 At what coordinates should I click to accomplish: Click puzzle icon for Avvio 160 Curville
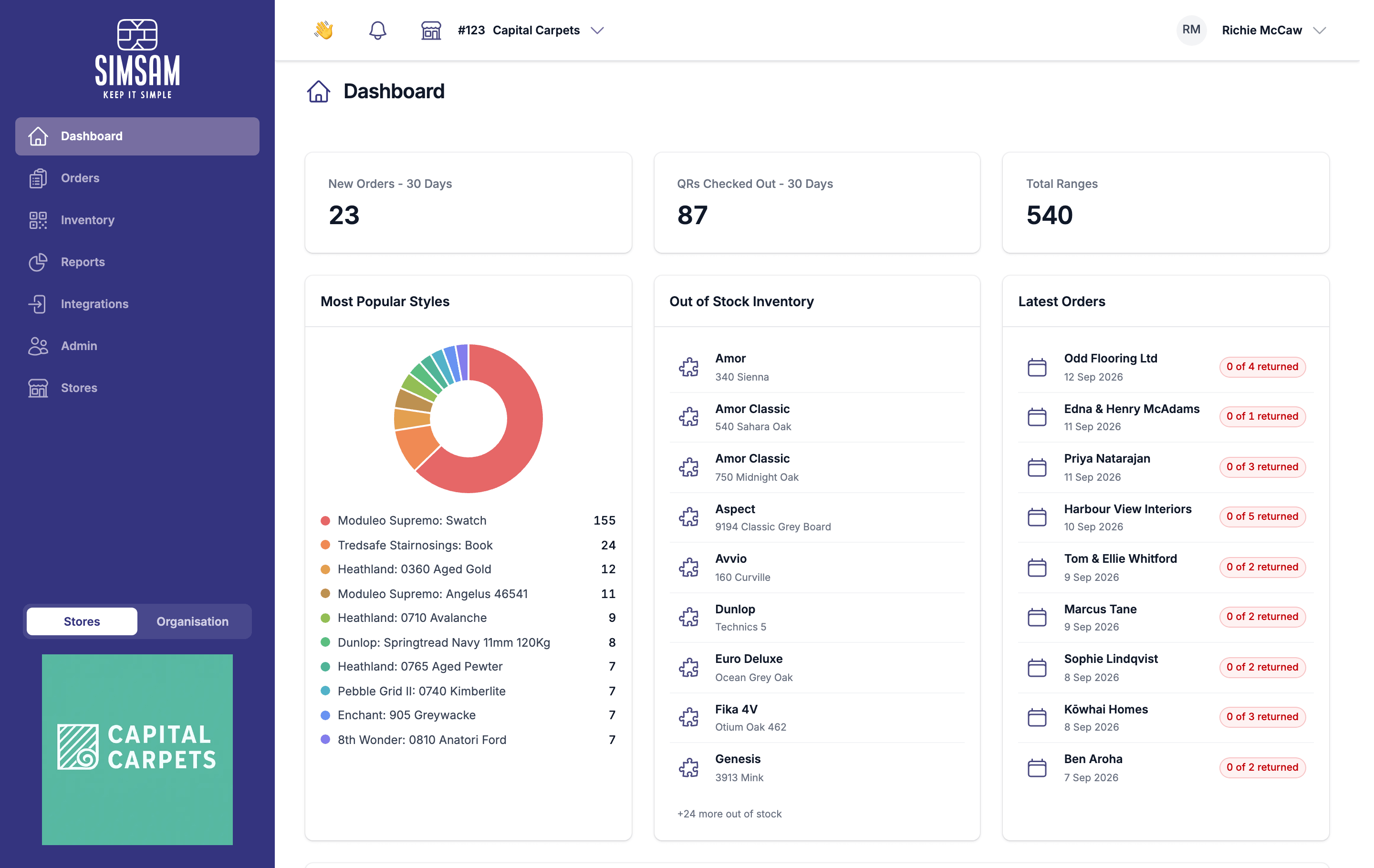(x=689, y=567)
